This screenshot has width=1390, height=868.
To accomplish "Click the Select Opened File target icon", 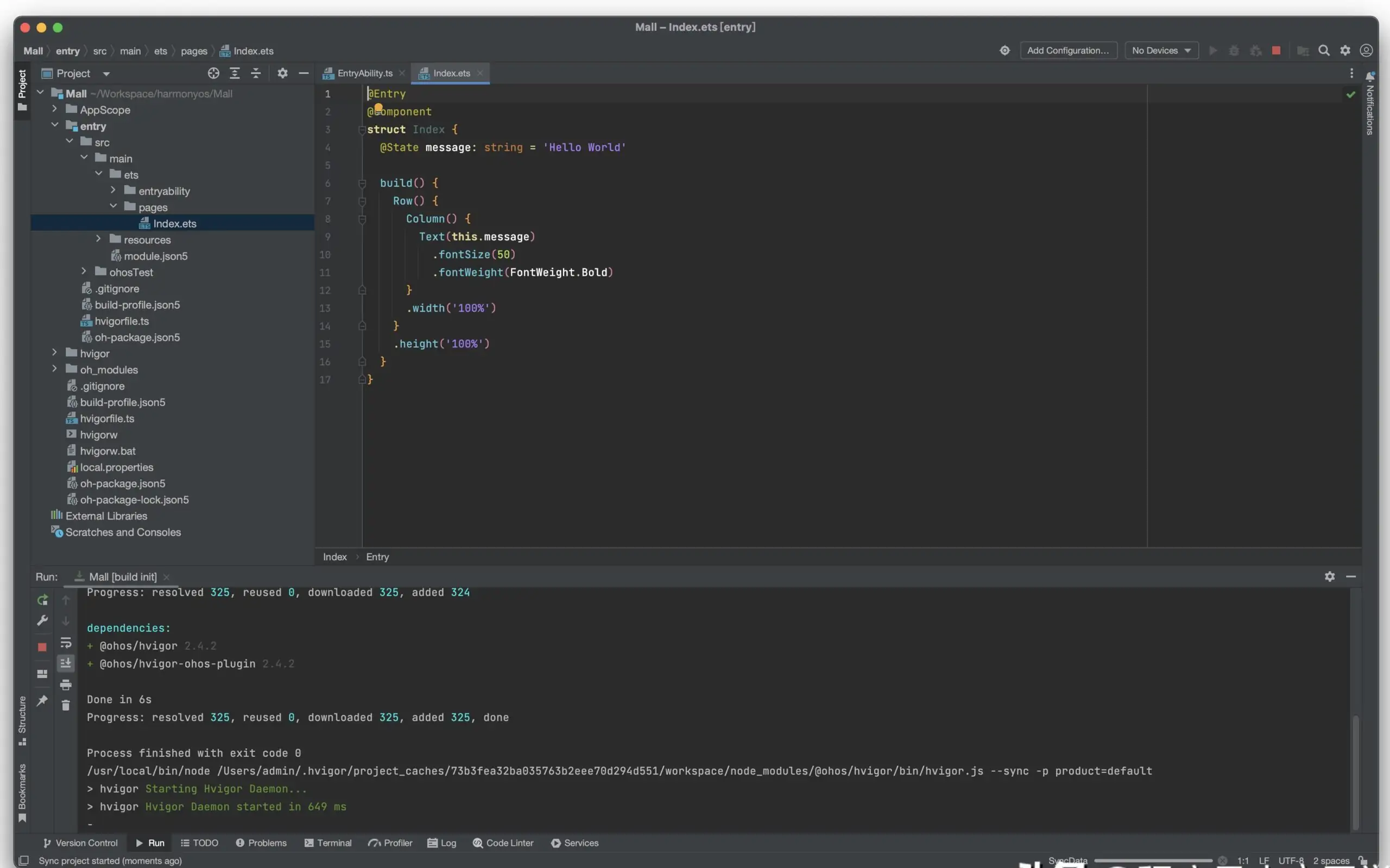I will [213, 73].
